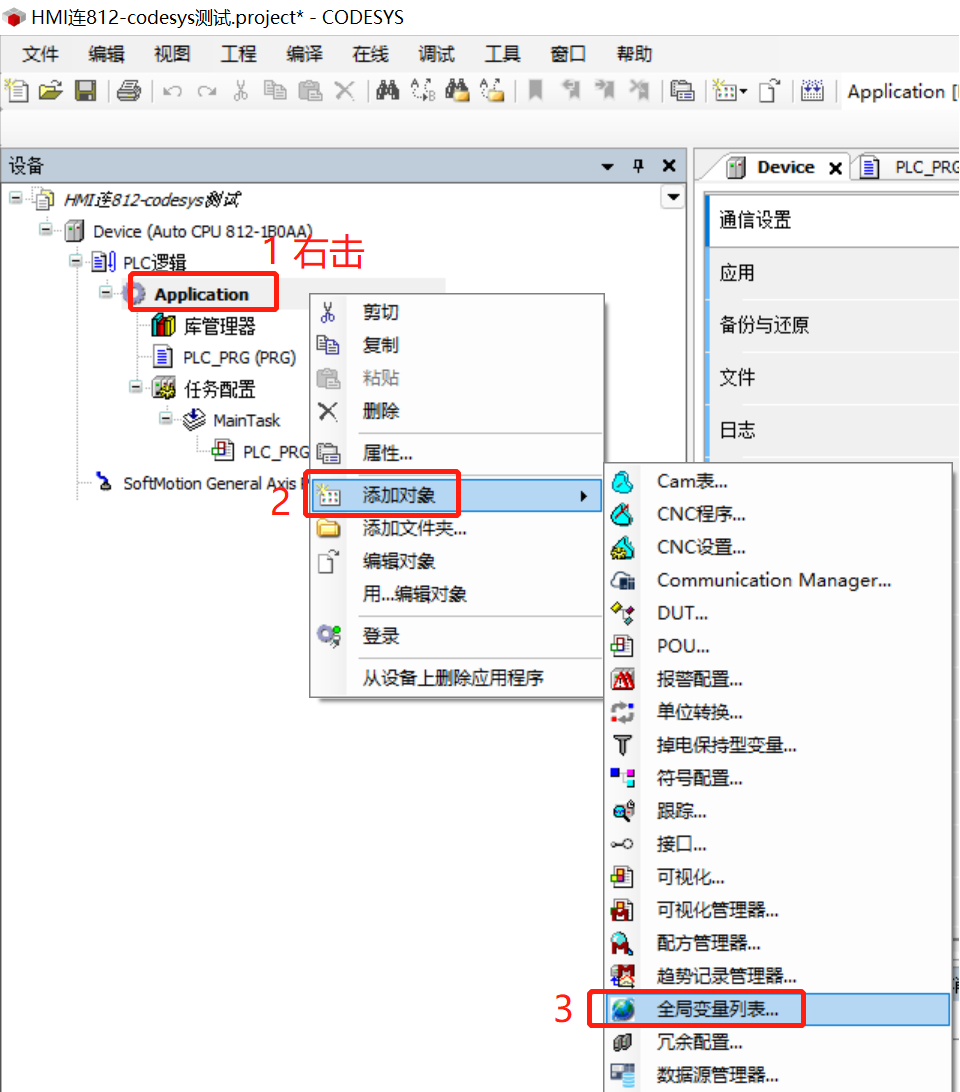Switch to the PLC_PRG editor tab
The image size is (960, 1092).
coord(909,167)
